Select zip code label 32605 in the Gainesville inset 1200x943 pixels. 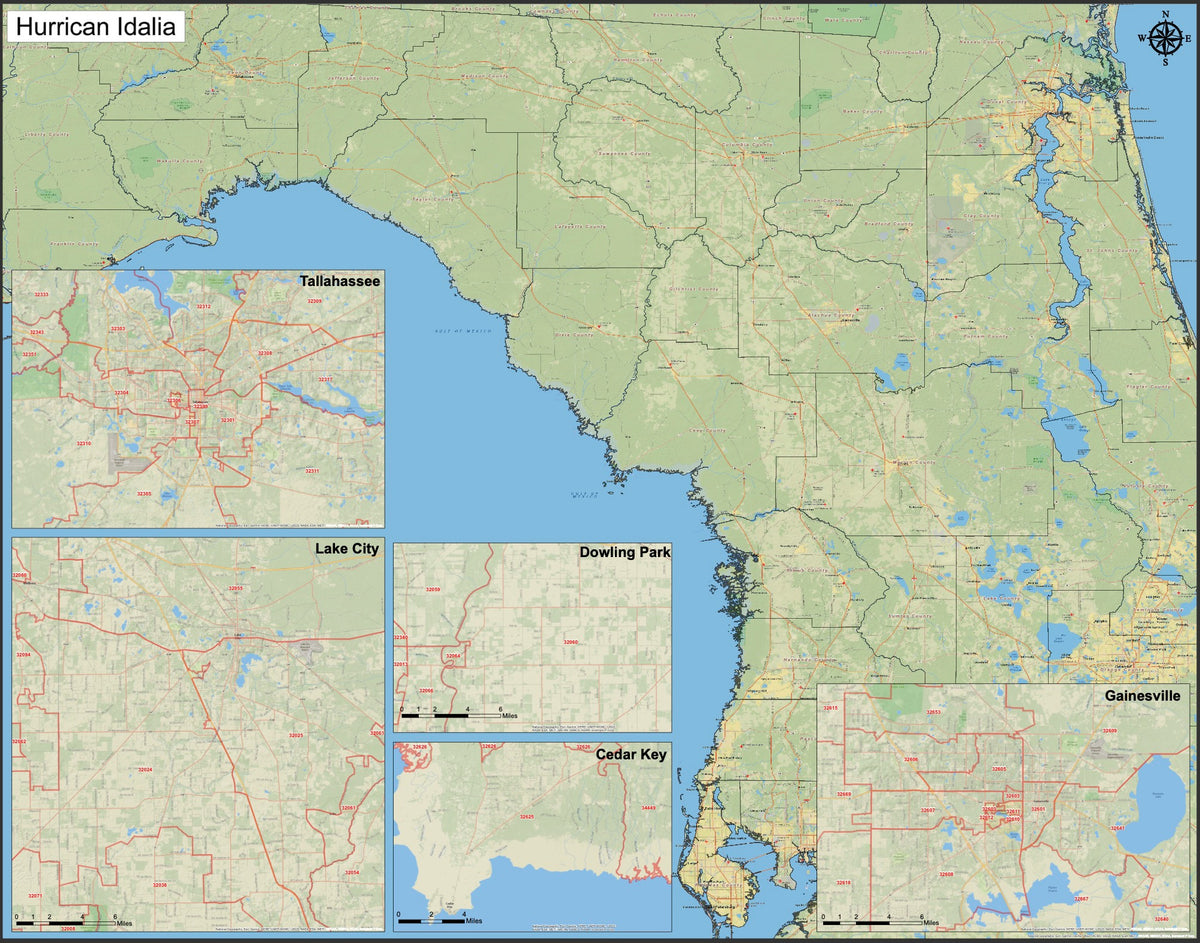pos(999,769)
